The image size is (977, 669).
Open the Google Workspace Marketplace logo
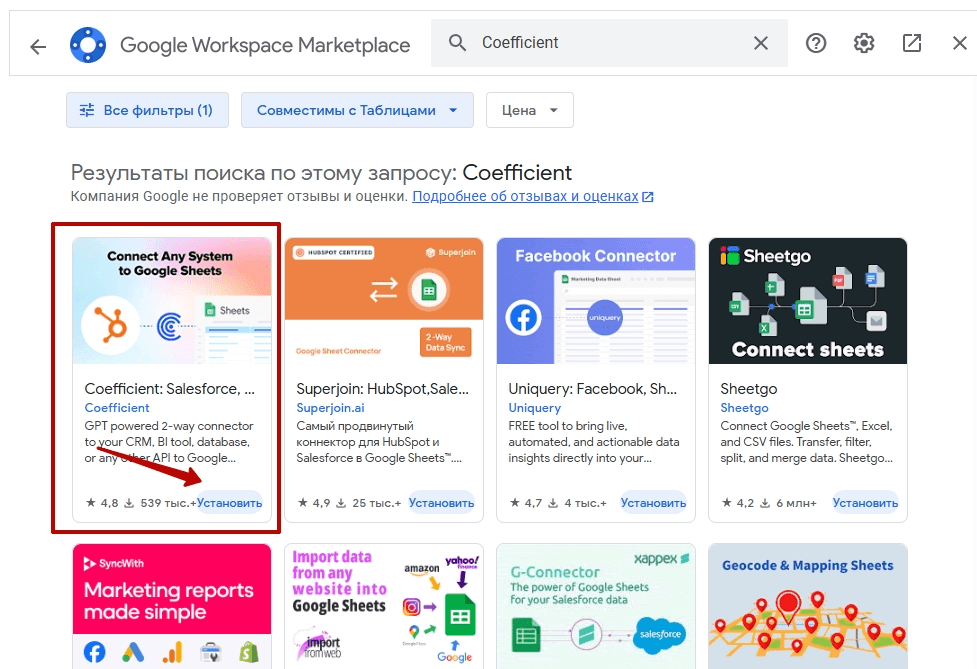[88, 45]
